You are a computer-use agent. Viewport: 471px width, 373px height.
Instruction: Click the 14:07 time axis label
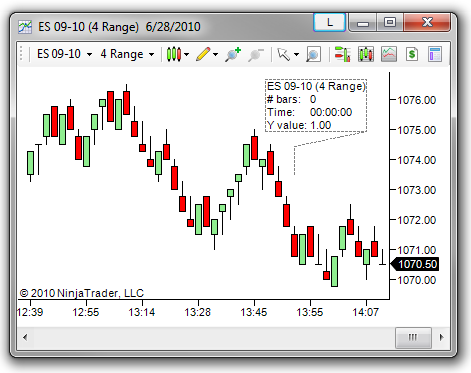[x=366, y=312]
